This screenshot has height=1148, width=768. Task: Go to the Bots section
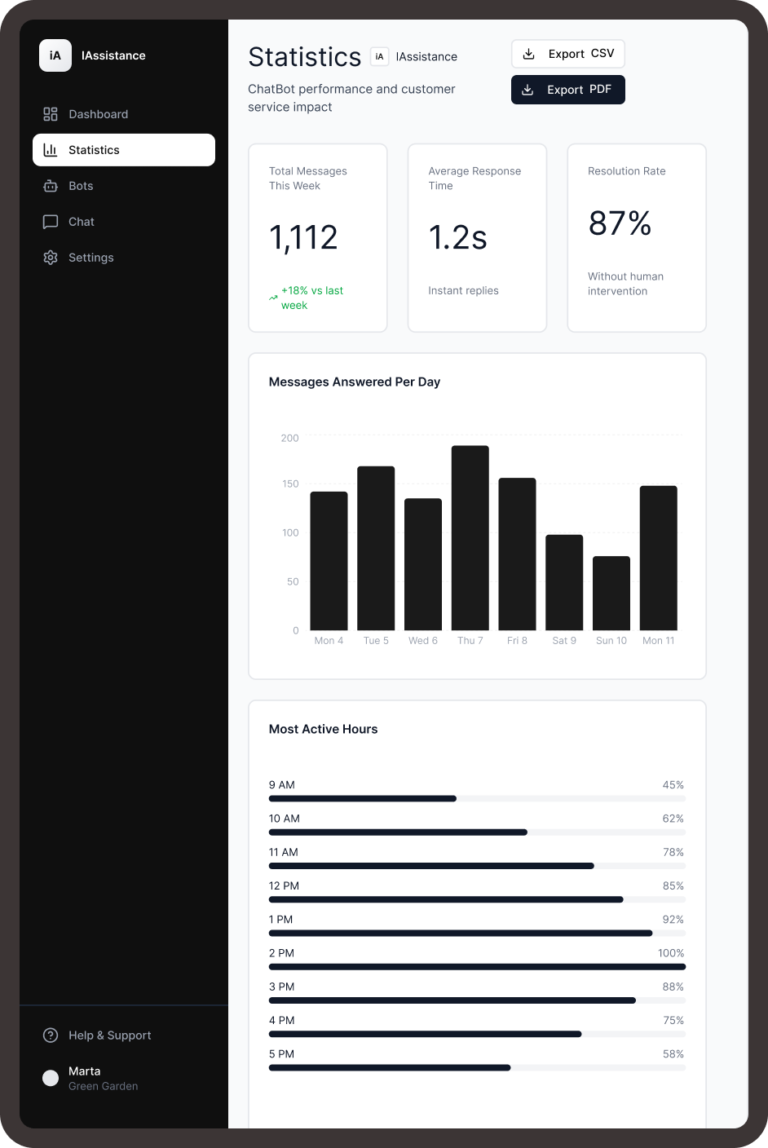point(81,186)
